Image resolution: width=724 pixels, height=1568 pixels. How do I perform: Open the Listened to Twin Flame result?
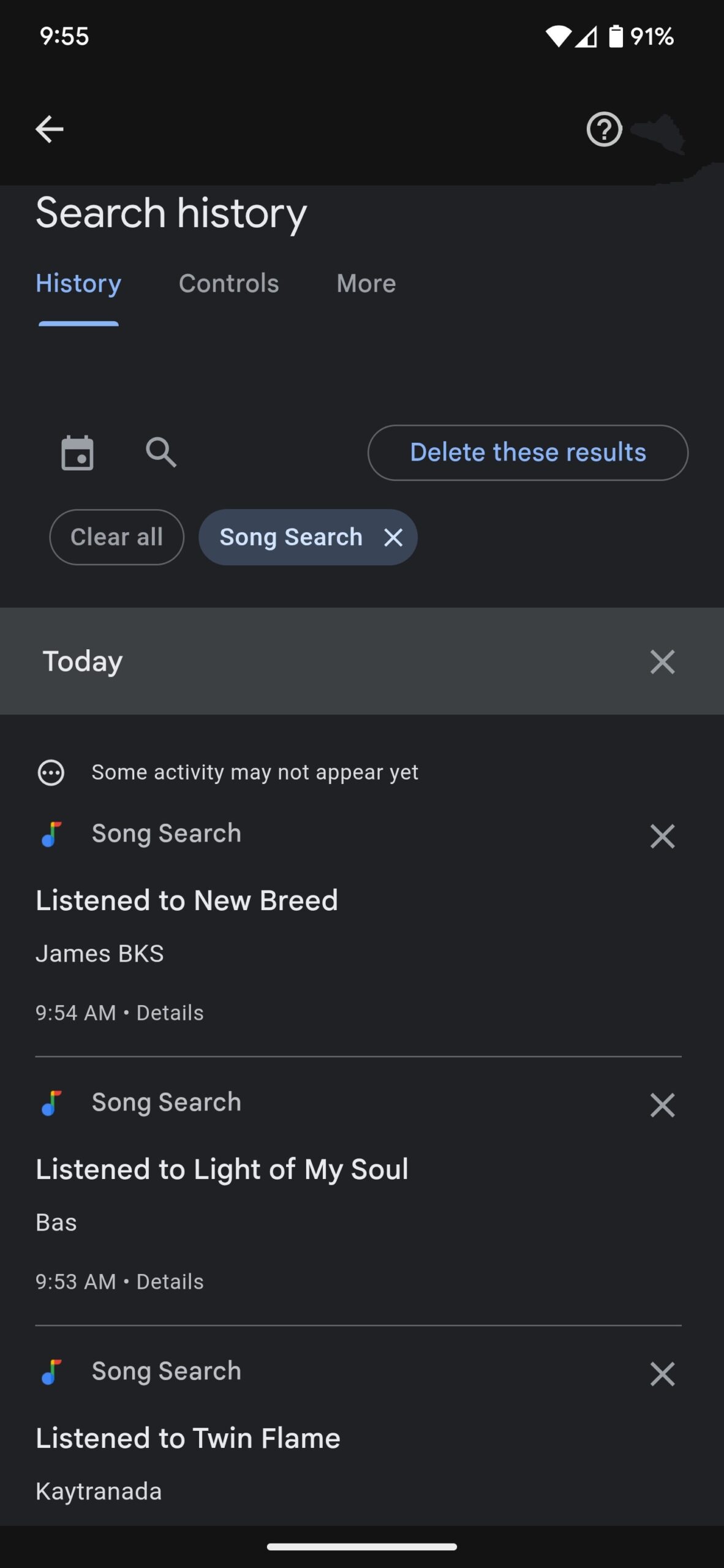pyautogui.click(x=188, y=1438)
